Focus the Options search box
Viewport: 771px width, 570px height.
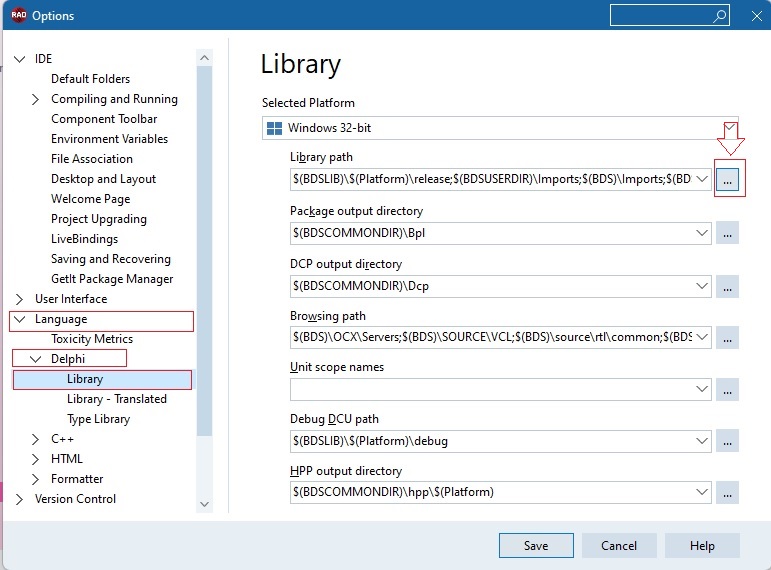pos(670,15)
